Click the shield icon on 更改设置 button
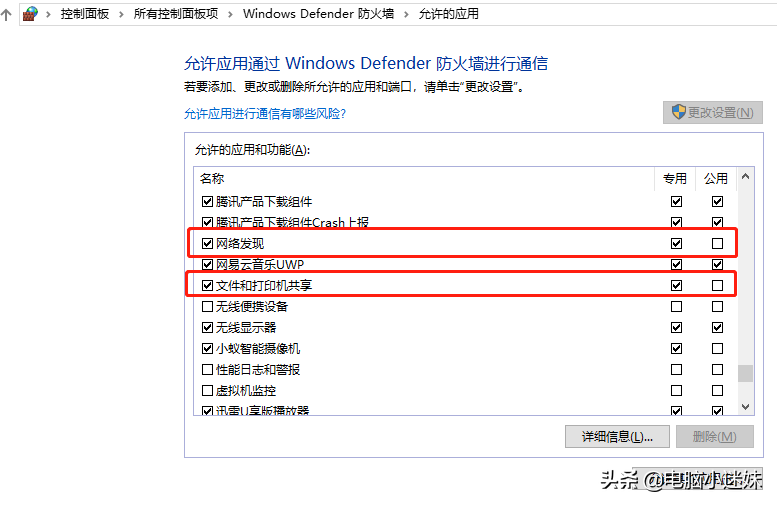The image size is (777, 505). click(x=678, y=112)
